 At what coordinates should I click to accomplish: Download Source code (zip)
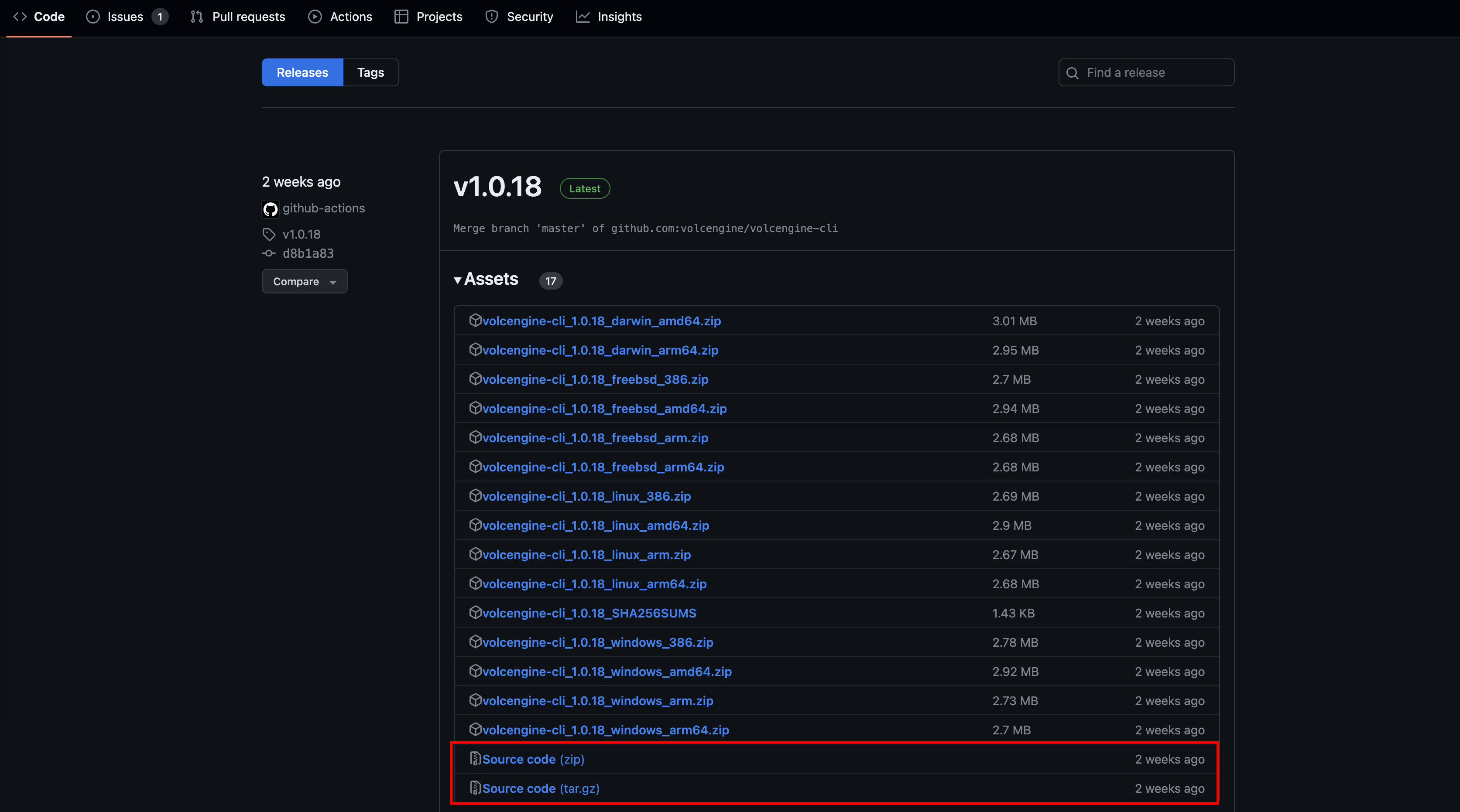(x=533, y=760)
